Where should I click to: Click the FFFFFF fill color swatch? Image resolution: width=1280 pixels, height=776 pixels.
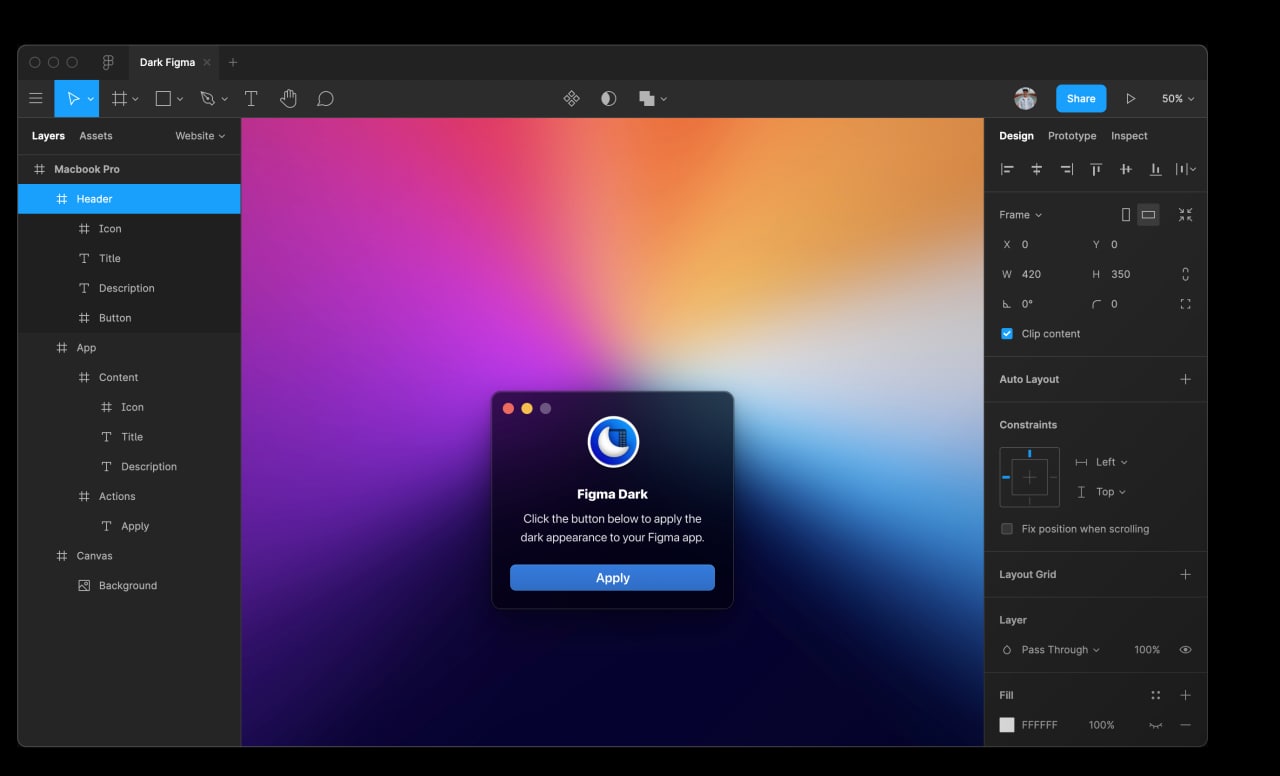1007,725
